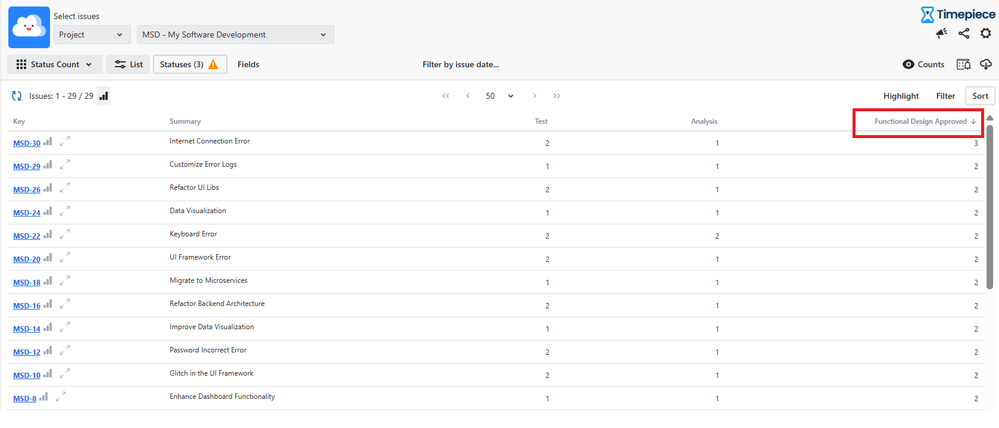
Task: Expand the MSD - My Software Development dropdown
Action: 235,35
